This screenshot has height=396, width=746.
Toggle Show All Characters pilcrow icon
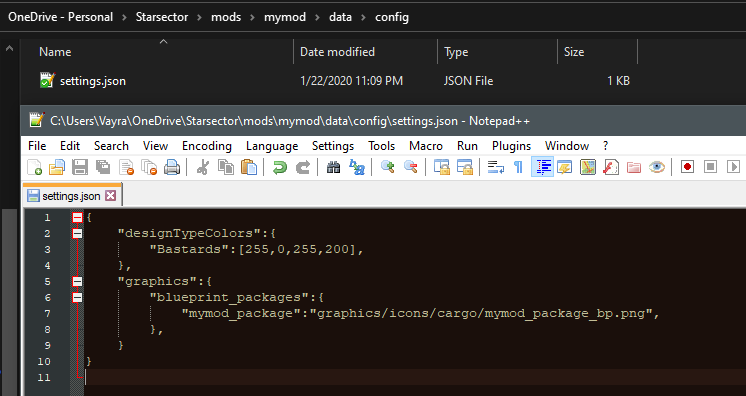[x=518, y=167]
